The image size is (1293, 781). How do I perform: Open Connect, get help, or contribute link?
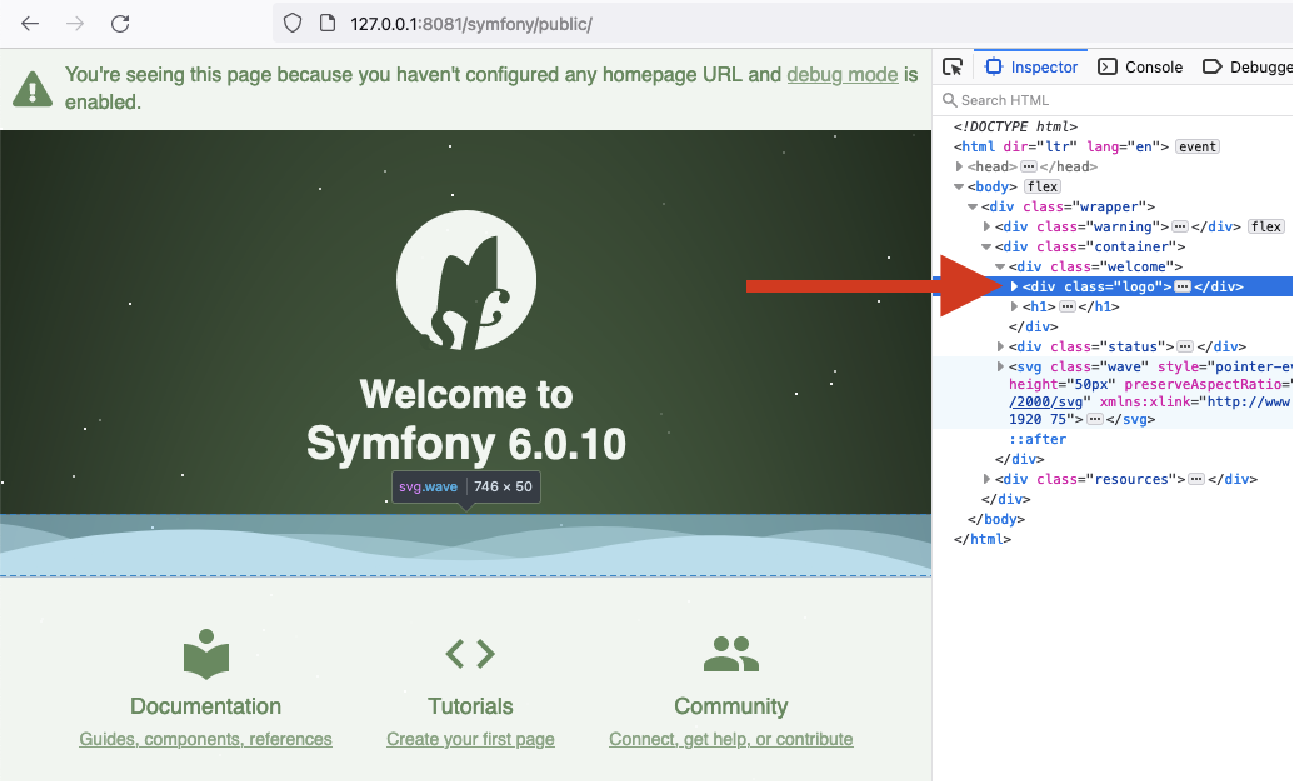click(x=731, y=740)
